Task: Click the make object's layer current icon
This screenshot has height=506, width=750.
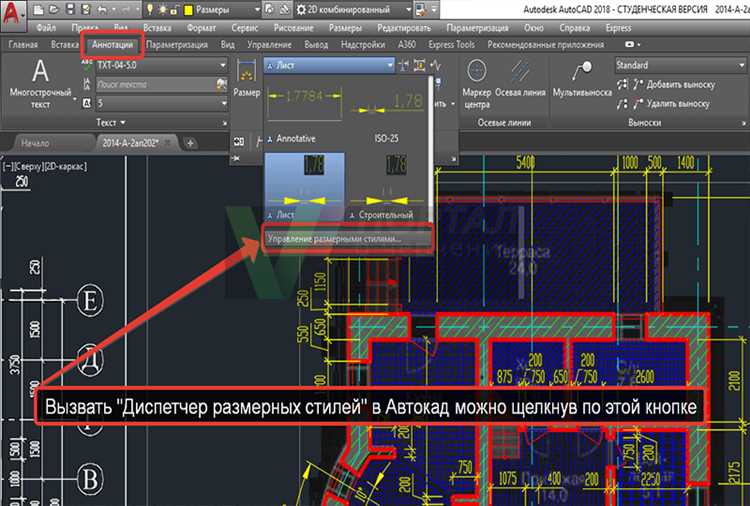Action: pos(270,9)
